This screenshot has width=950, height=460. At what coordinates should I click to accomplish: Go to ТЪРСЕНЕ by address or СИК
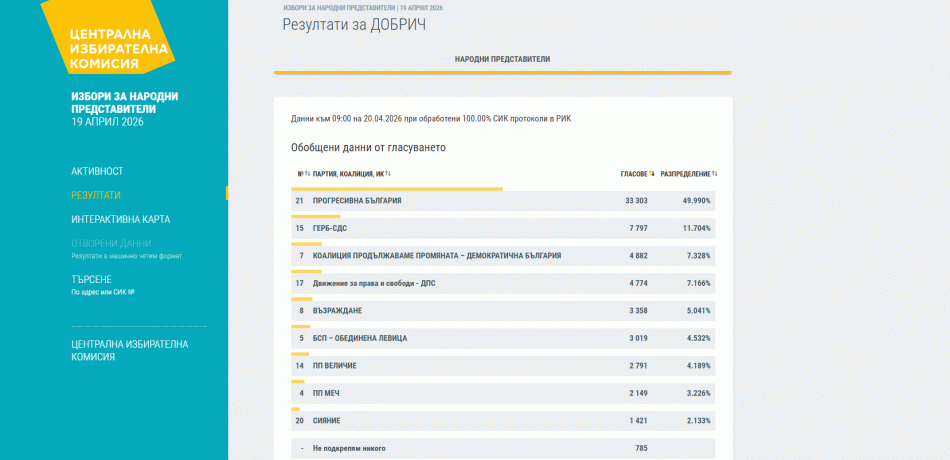(91, 279)
